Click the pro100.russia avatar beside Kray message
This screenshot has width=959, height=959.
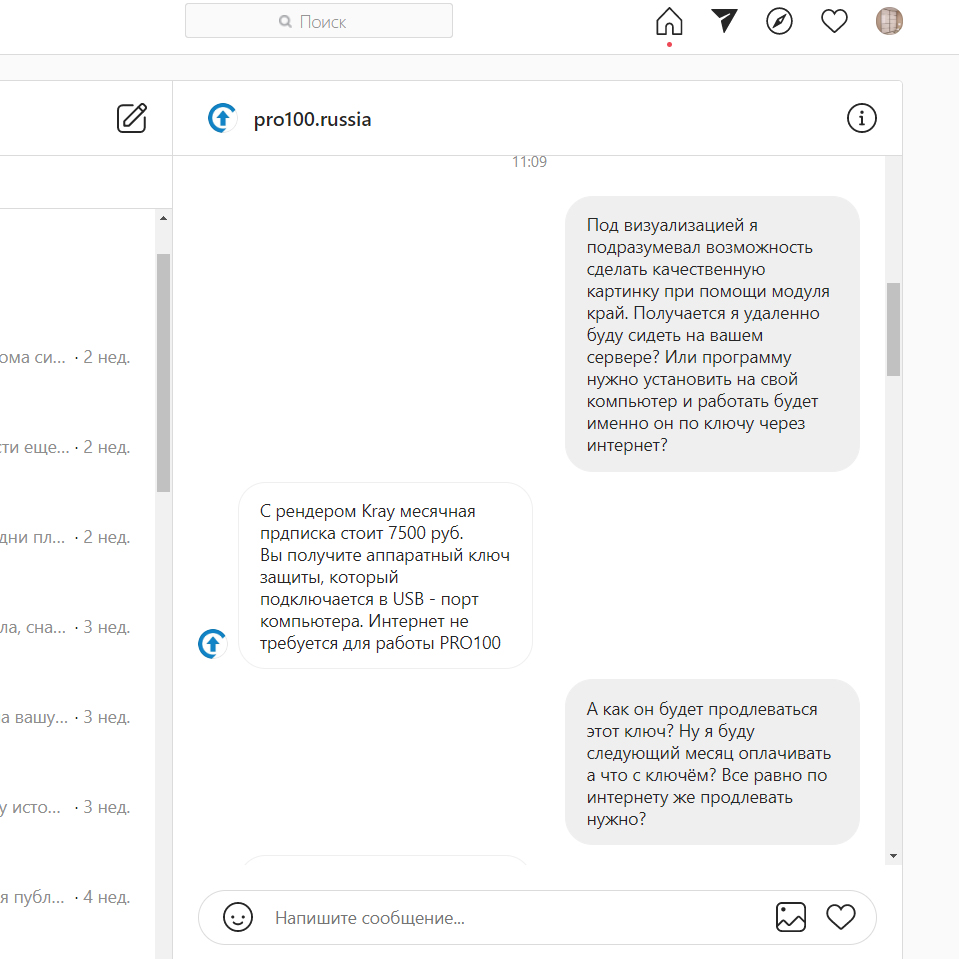tap(212, 644)
